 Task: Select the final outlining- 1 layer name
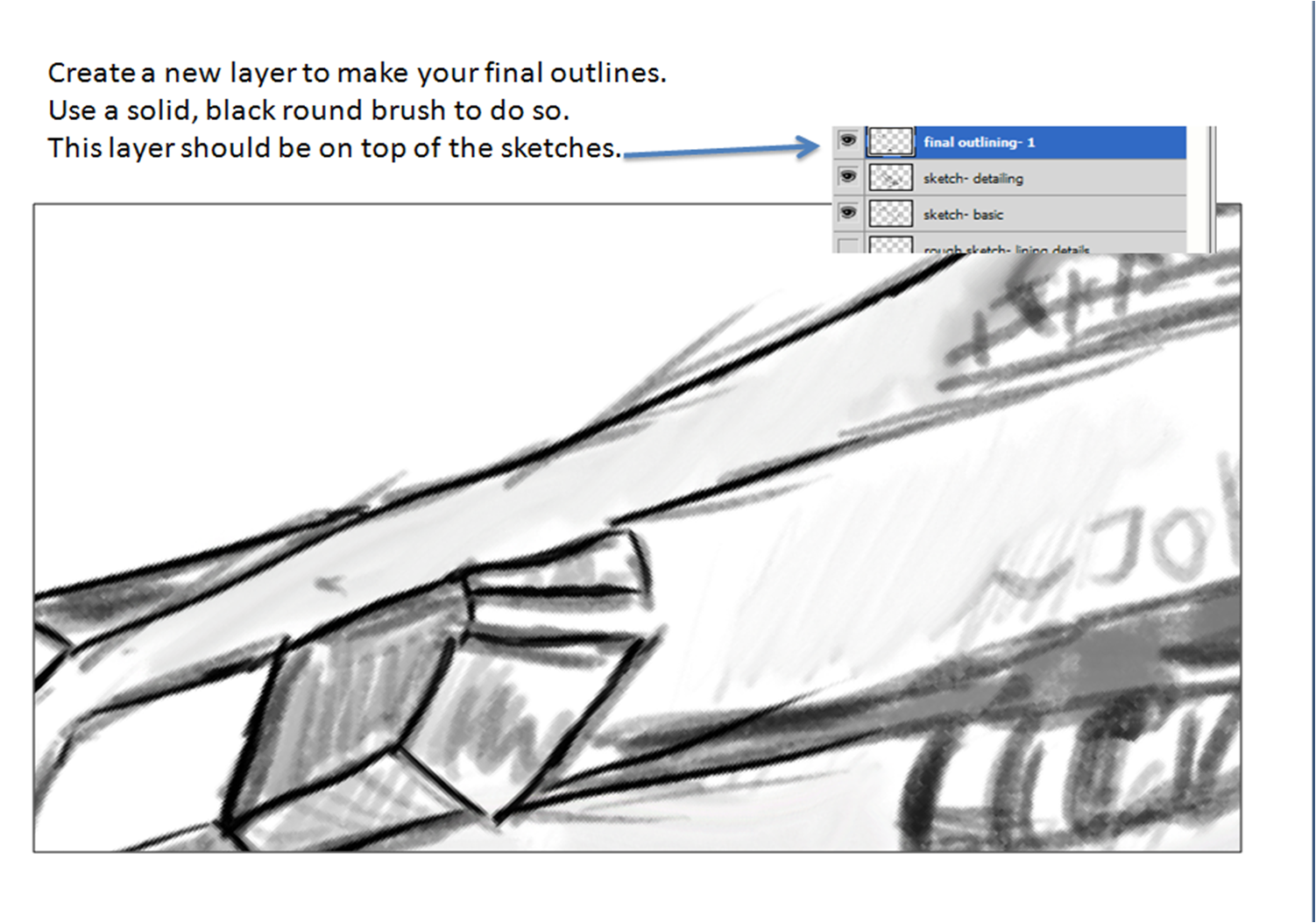[979, 142]
